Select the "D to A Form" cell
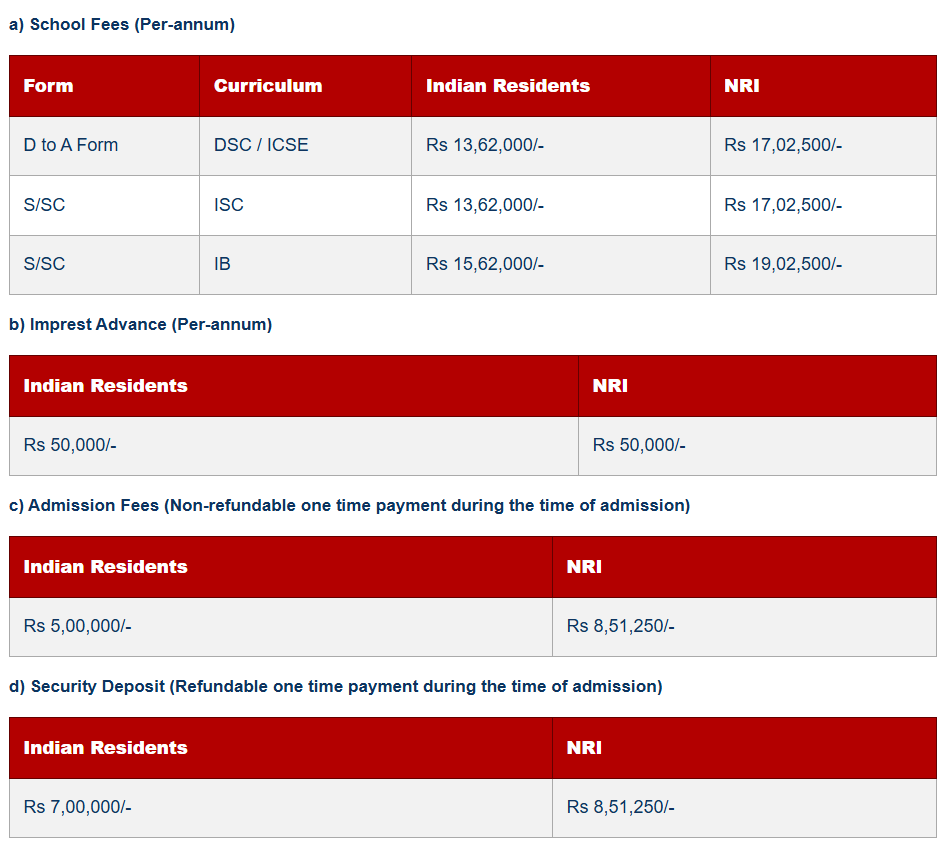 tap(71, 145)
